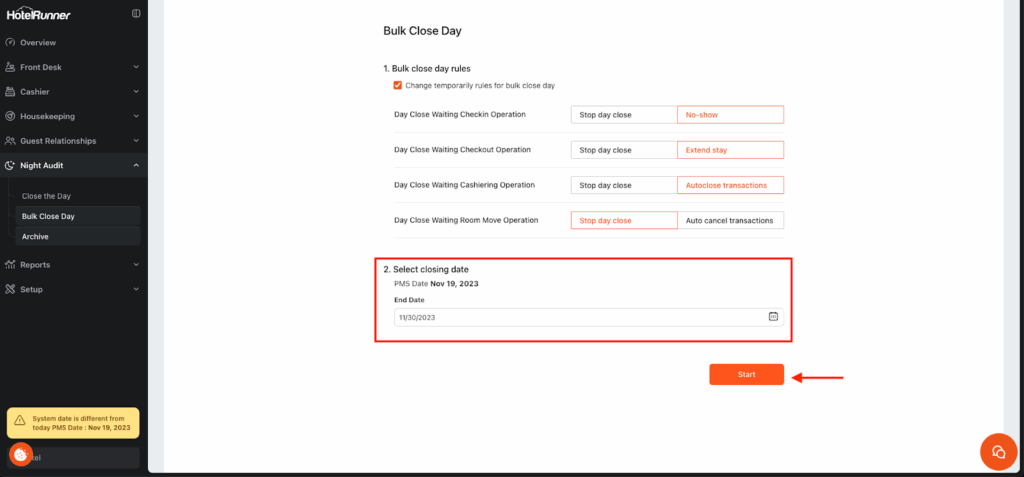Screen dimensions: 1024x477
Task: Expand the Front Desk menu
Action: [135, 67]
